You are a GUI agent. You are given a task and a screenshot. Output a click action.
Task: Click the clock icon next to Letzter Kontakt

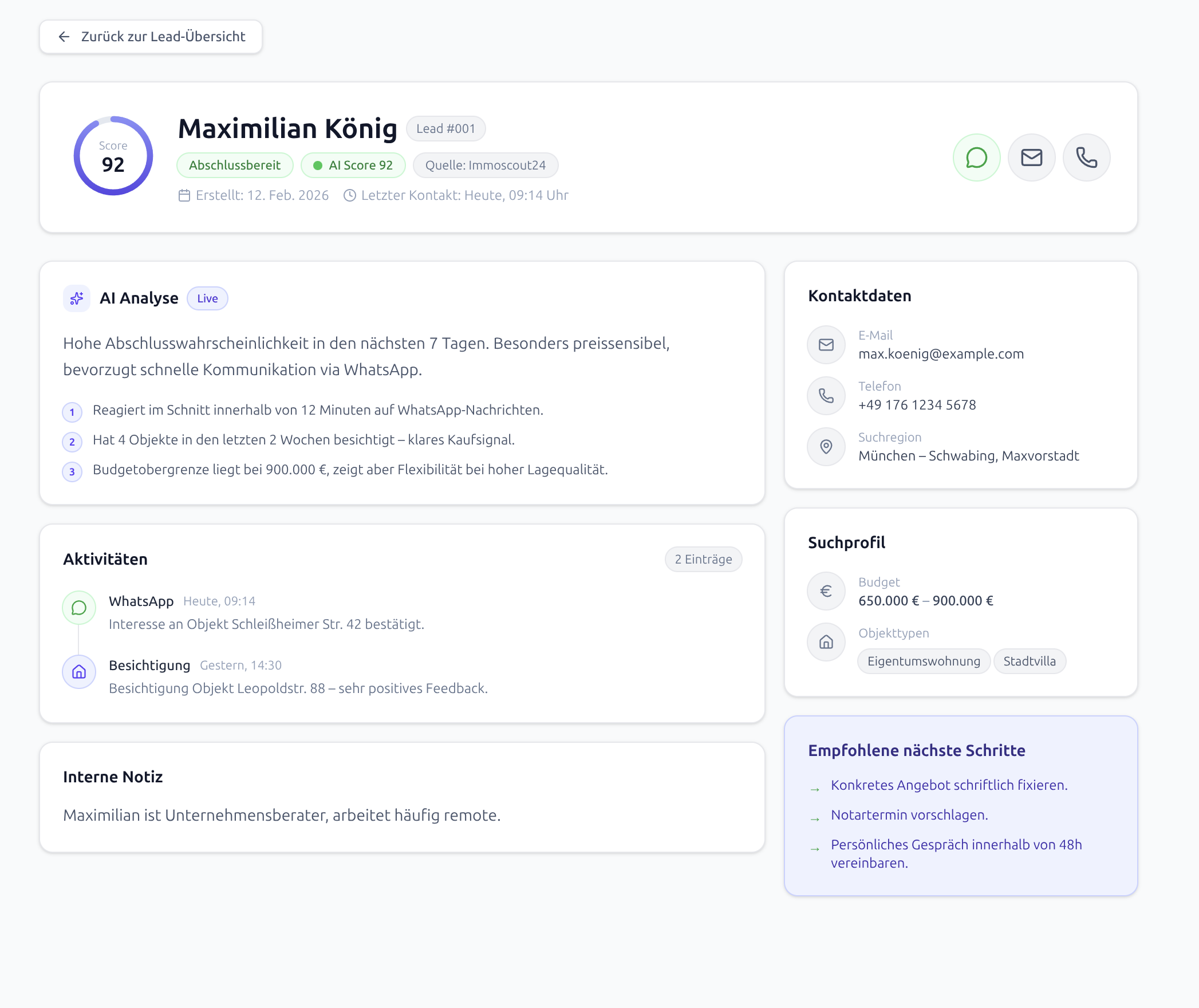click(x=349, y=195)
